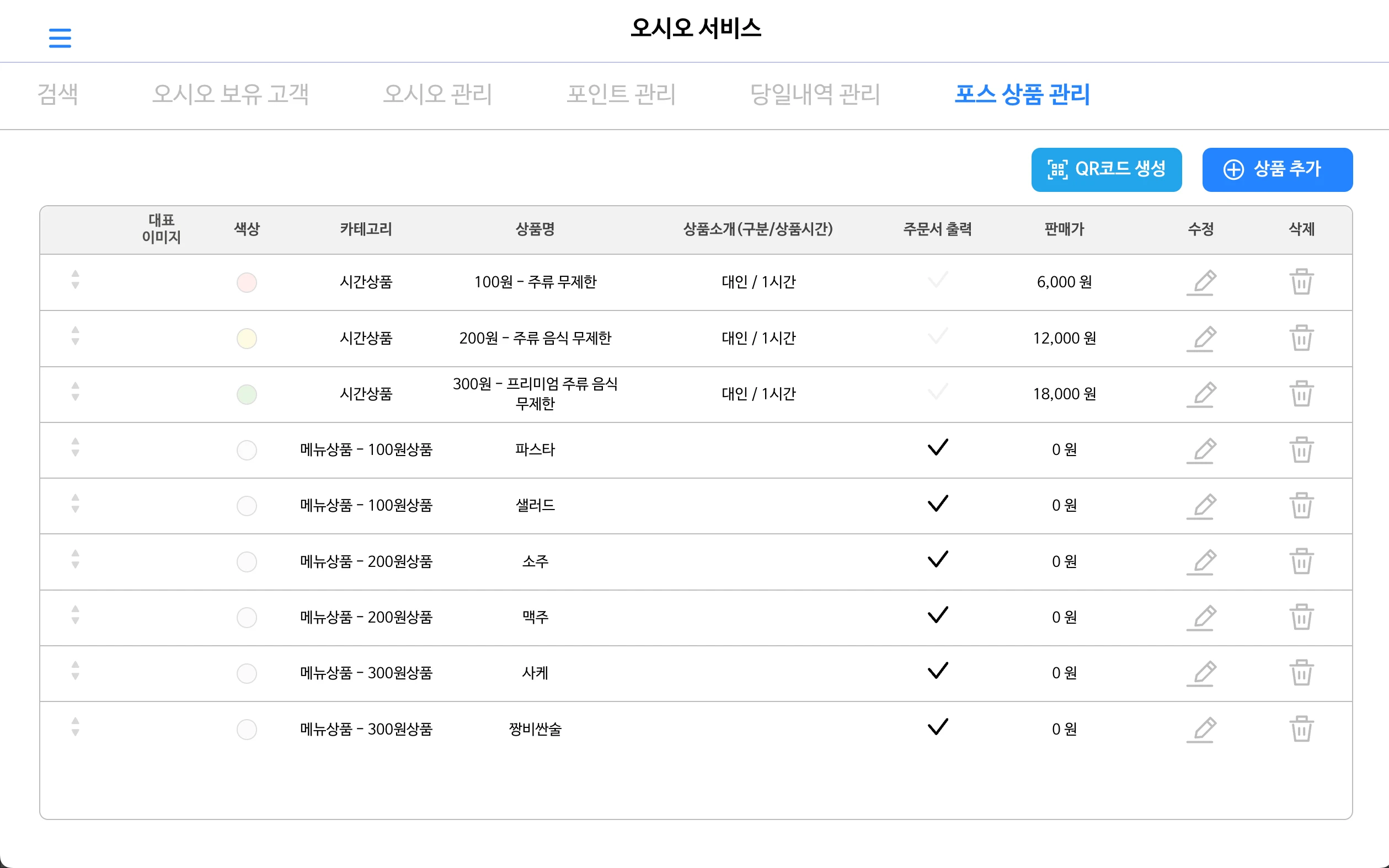
Task: Click the sort arrows on 300원 프리미엄 row
Action: 75,392
